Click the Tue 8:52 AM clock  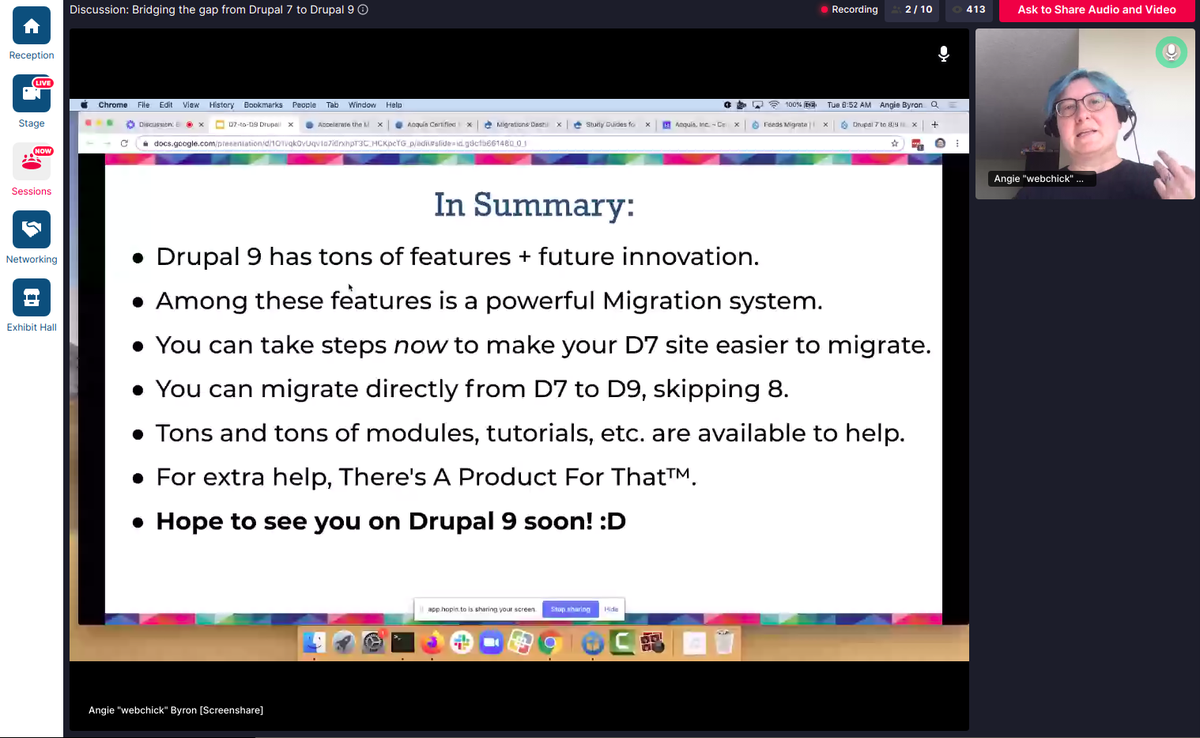(x=849, y=105)
